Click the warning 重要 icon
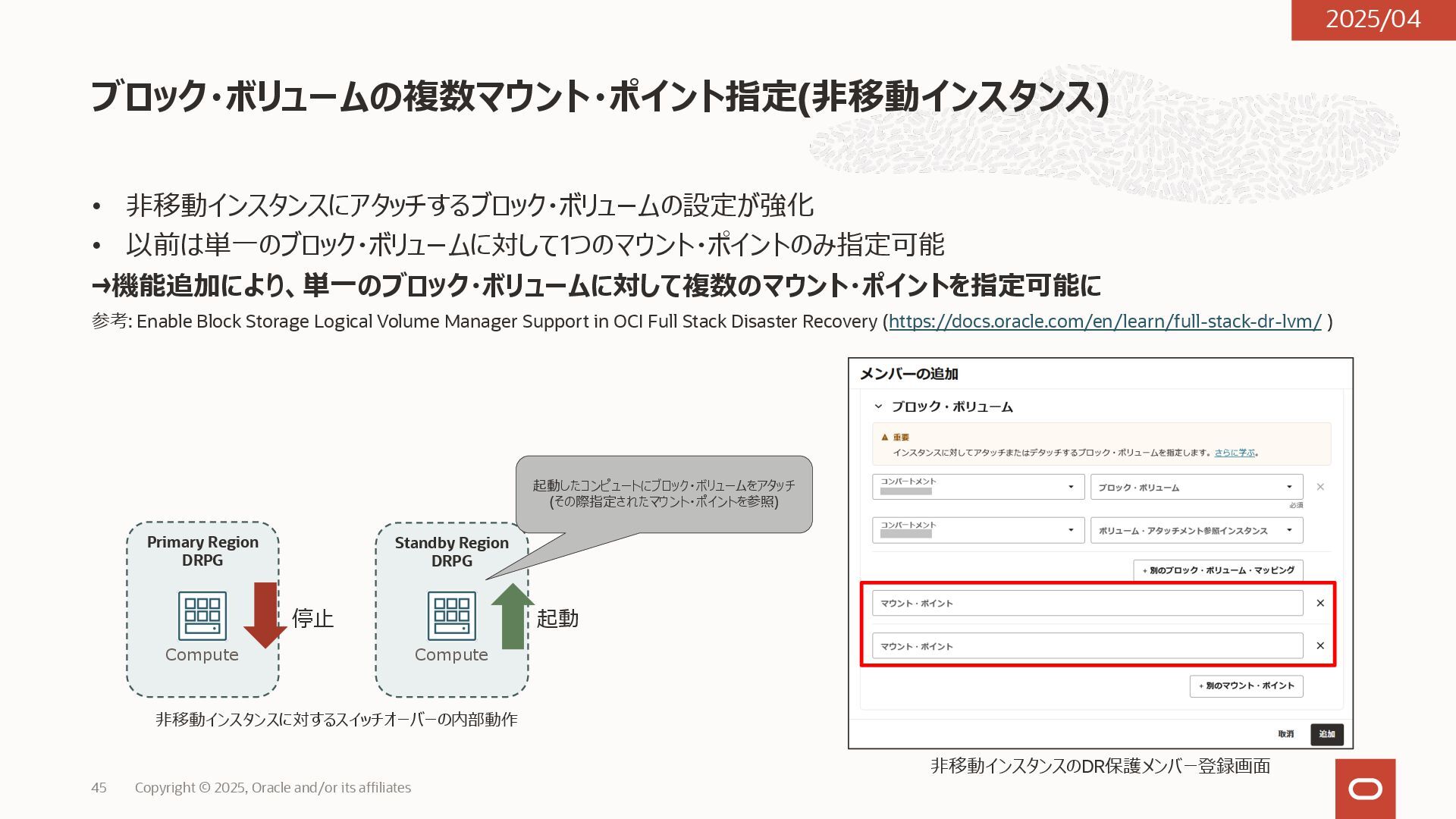This screenshot has width=1456, height=819. tap(884, 438)
